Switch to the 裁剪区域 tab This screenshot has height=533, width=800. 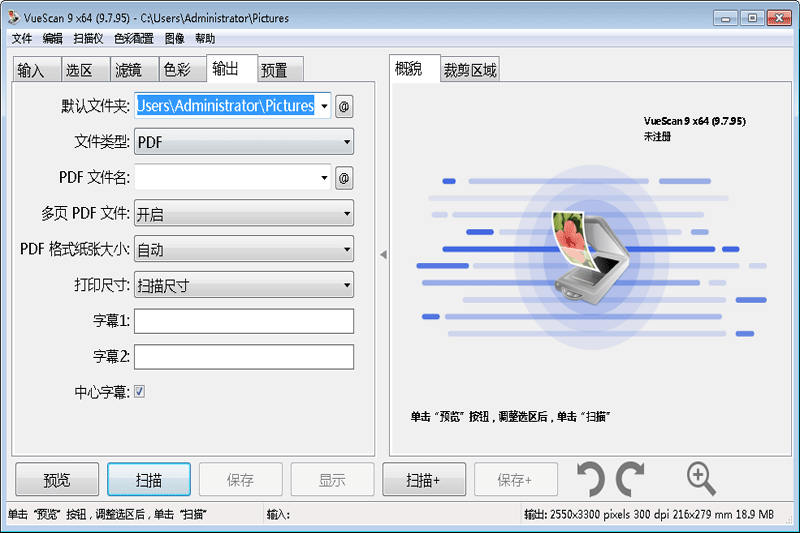[x=470, y=70]
